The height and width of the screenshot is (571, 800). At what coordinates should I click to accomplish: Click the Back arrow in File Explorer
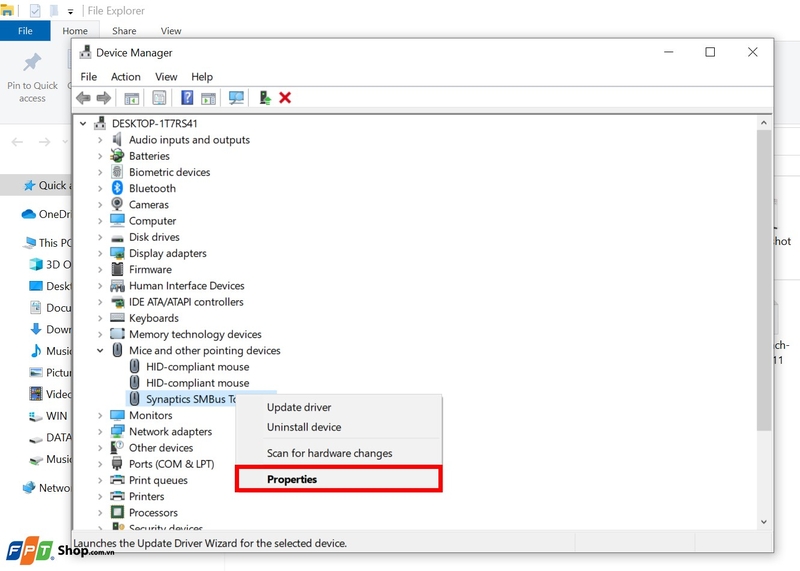point(17,142)
